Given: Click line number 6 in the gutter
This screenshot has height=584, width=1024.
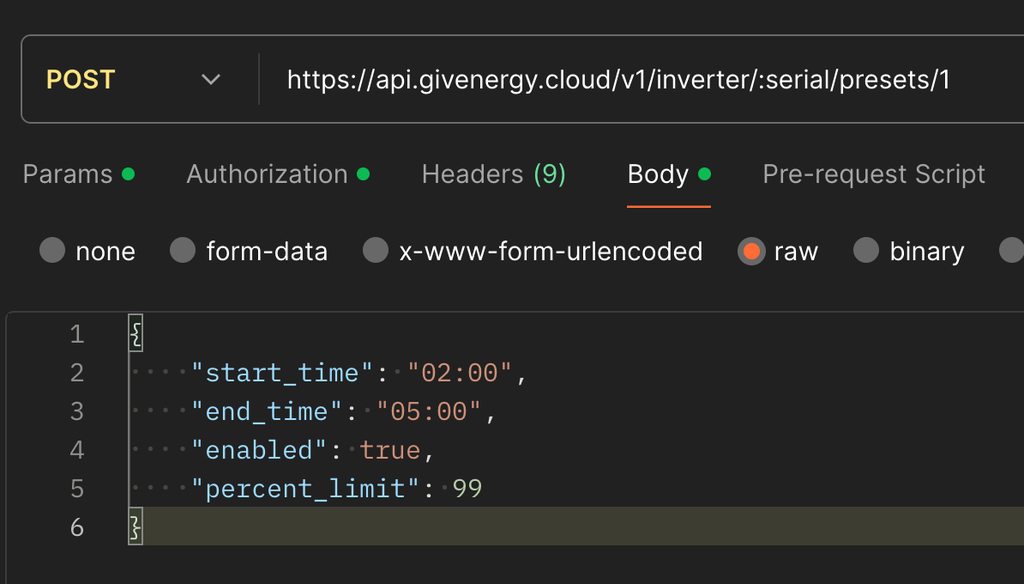Looking at the screenshot, I should pyautogui.click(x=77, y=528).
